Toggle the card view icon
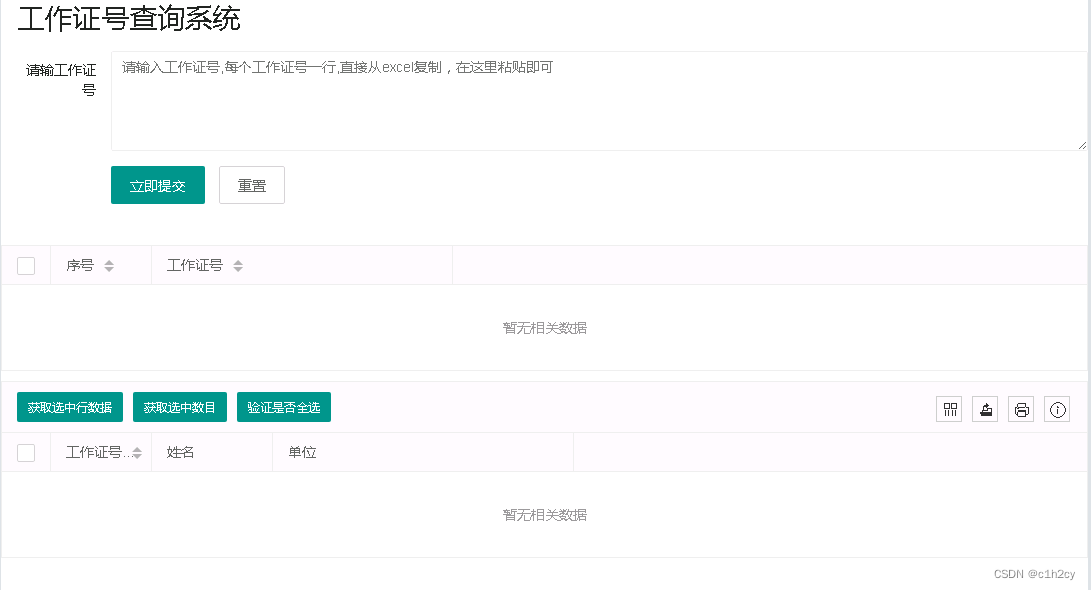The width and height of the screenshot is (1091, 590). [x=949, y=408]
